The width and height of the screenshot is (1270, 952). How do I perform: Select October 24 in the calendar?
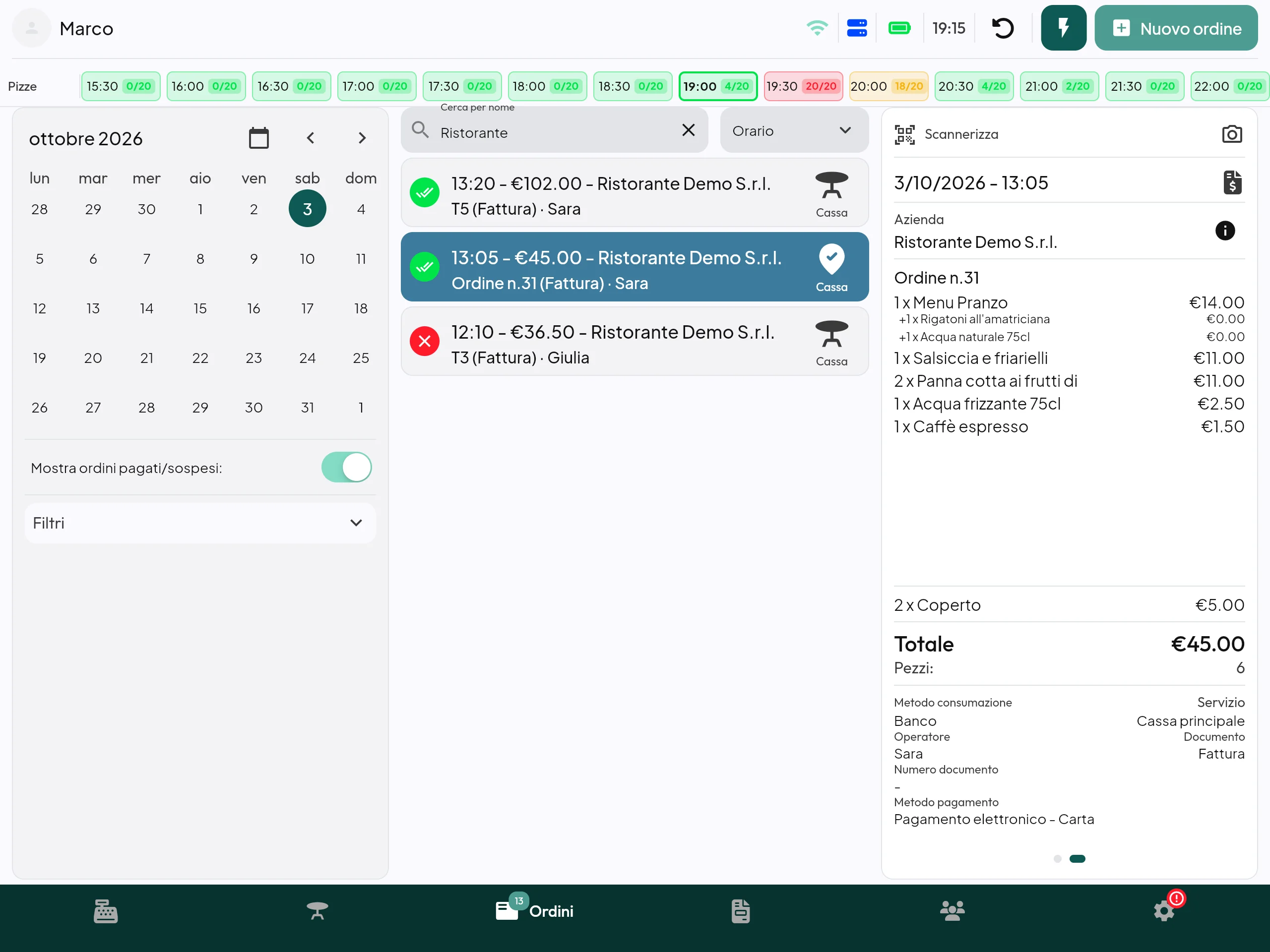[307, 358]
